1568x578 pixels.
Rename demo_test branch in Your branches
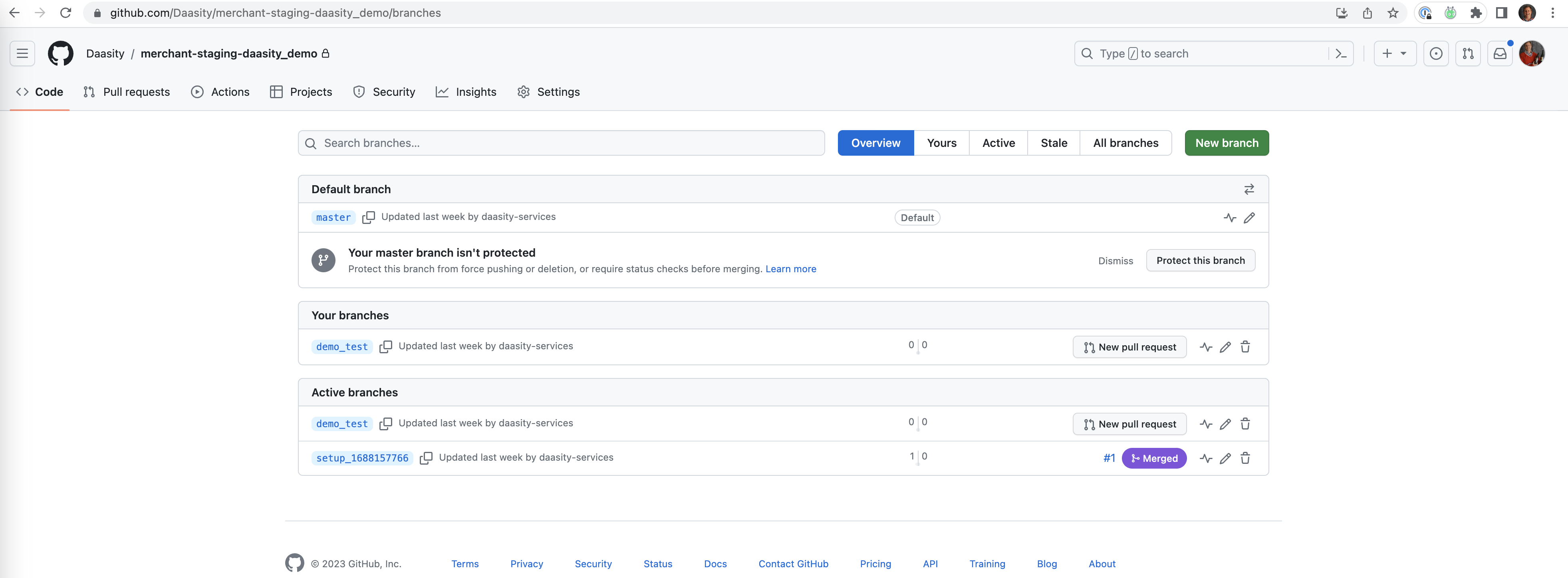(1225, 347)
